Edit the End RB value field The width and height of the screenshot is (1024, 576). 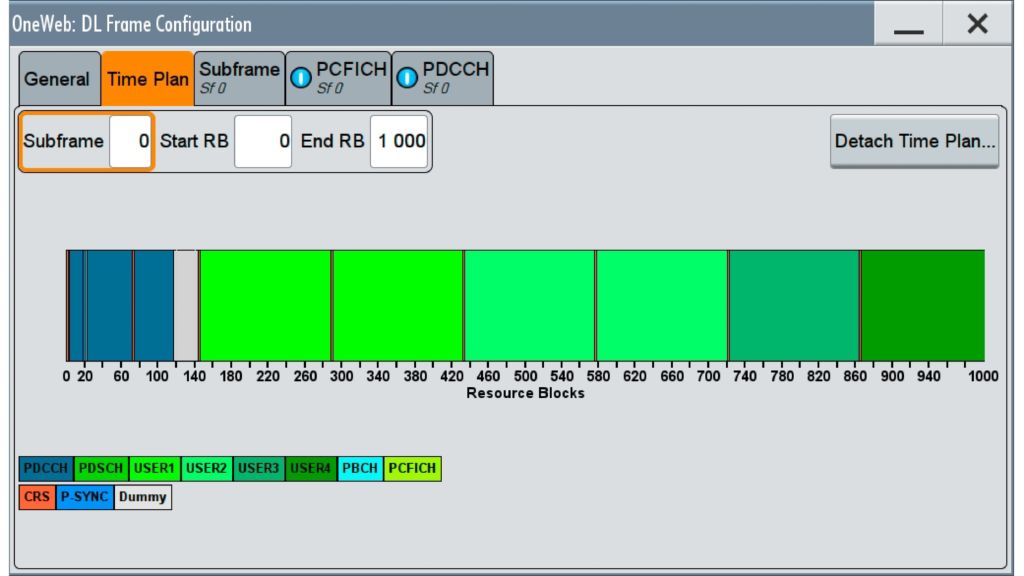(x=400, y=141)
